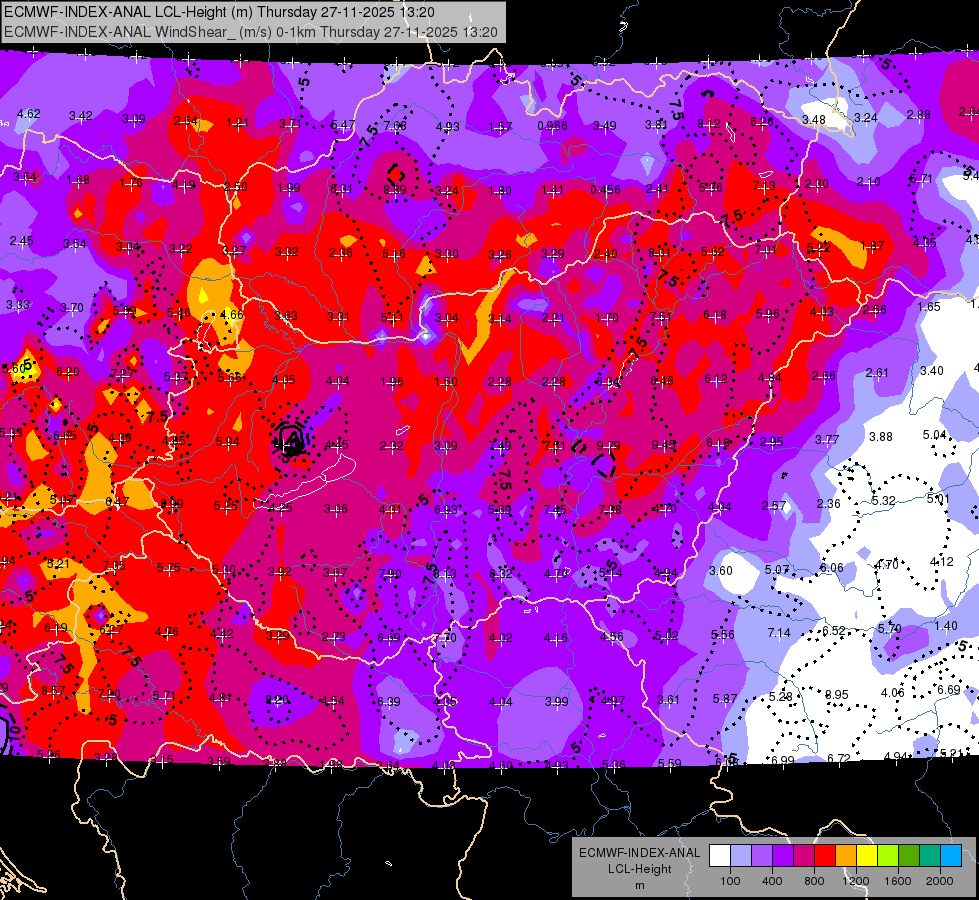Select the grid value 7.14
Image resolution: width=979 pixels, height=900 pixels.
pyautogui.click(x=779, y=633)
